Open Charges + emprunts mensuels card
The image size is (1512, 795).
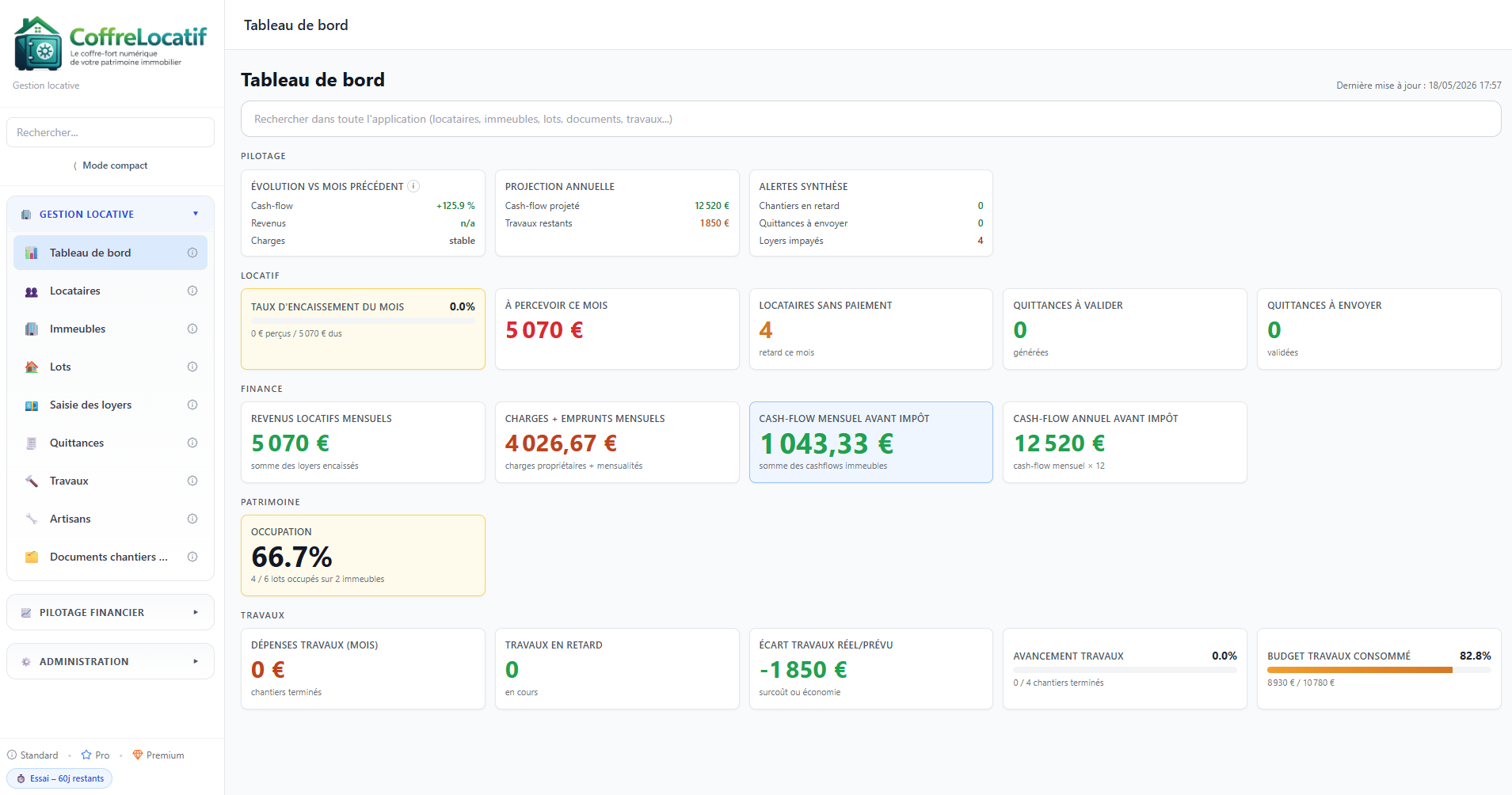[x=617, y=442]
